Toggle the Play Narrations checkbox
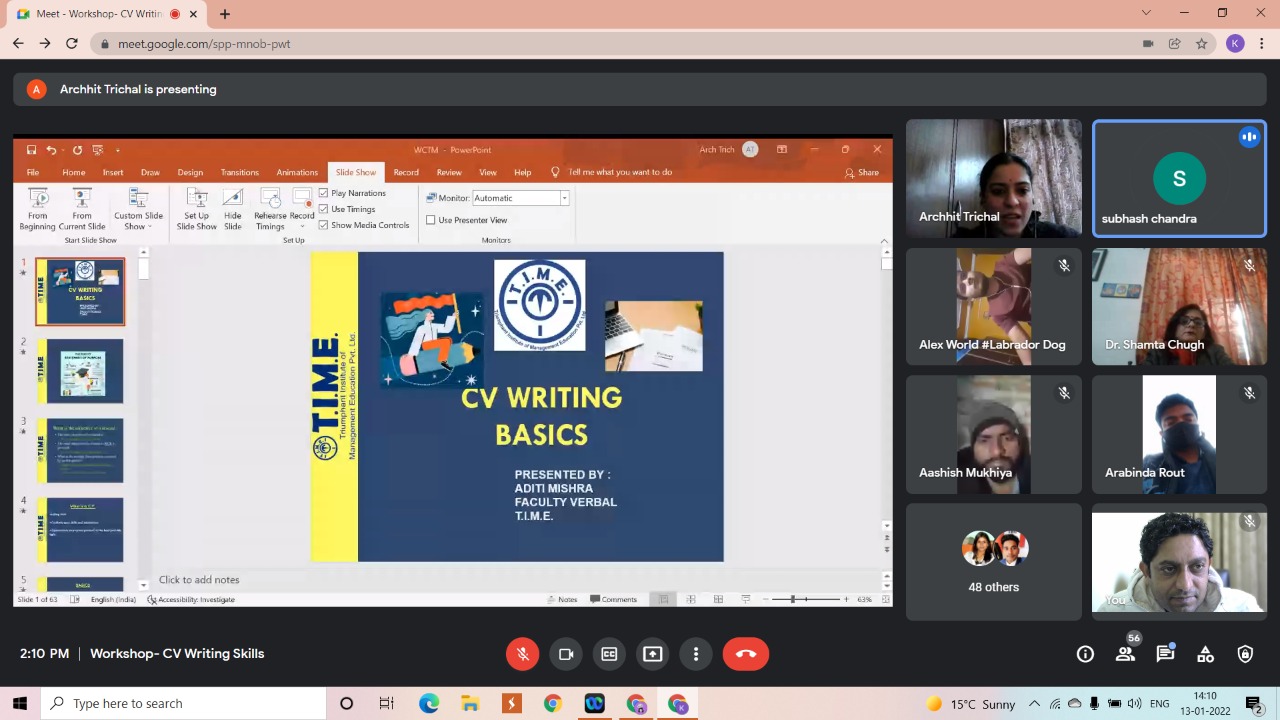This screenshot has height=720, width=1280. click(324, 193)
